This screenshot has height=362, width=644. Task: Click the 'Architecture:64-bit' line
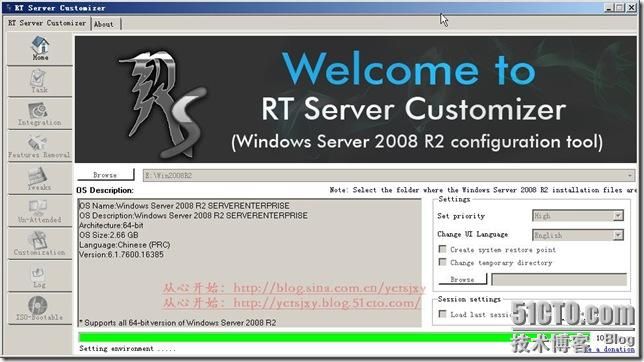111,225
